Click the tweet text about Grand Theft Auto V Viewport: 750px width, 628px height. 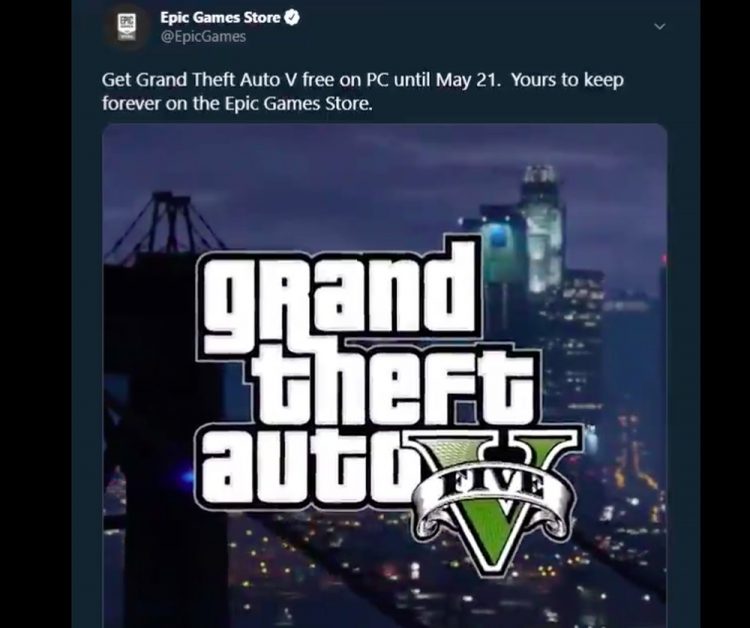pyautogui.click(x=363, y=91)
